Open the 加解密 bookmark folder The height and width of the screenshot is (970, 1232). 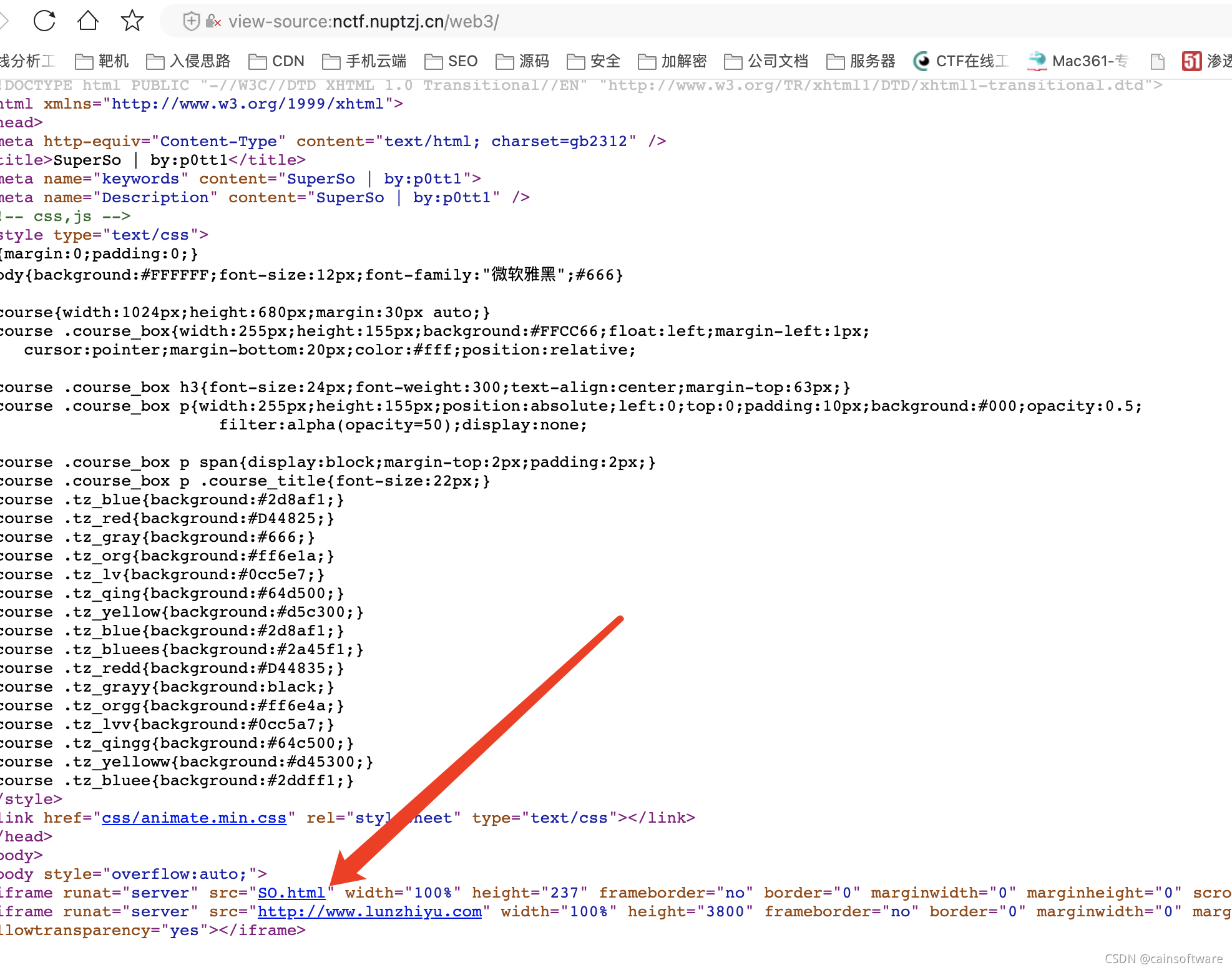pos(673,61)
